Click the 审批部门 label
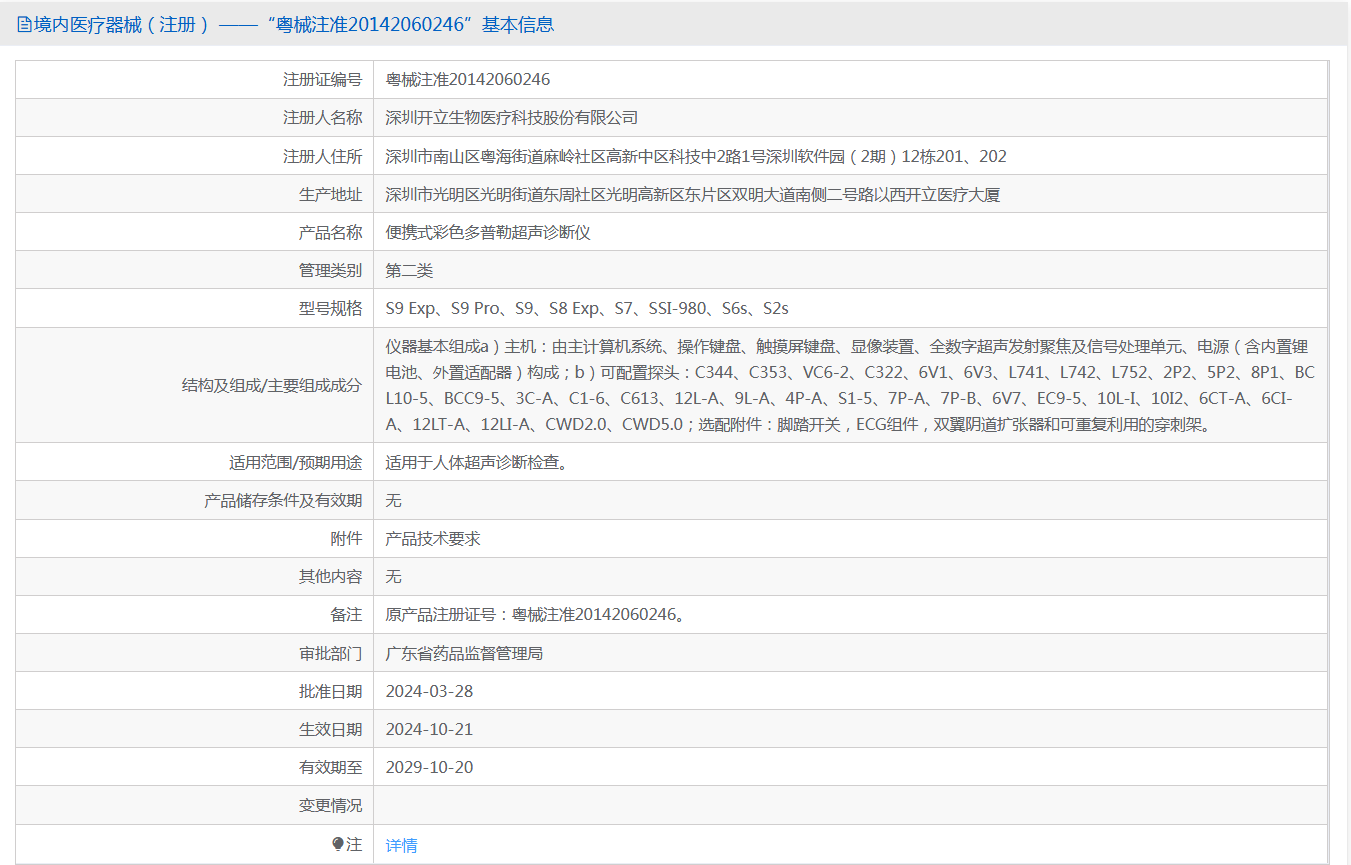The width and height of the screenshot is (1351, 865). point(331,654)
